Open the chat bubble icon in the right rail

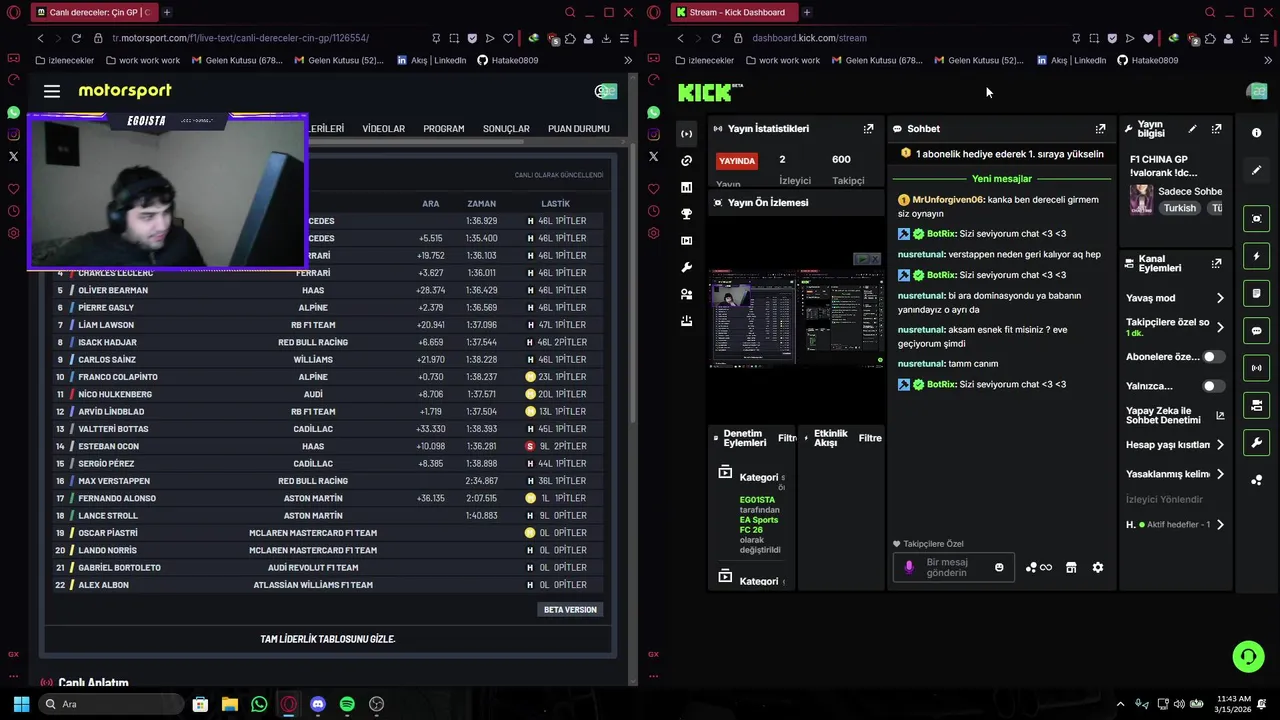tap(1257, 331)
